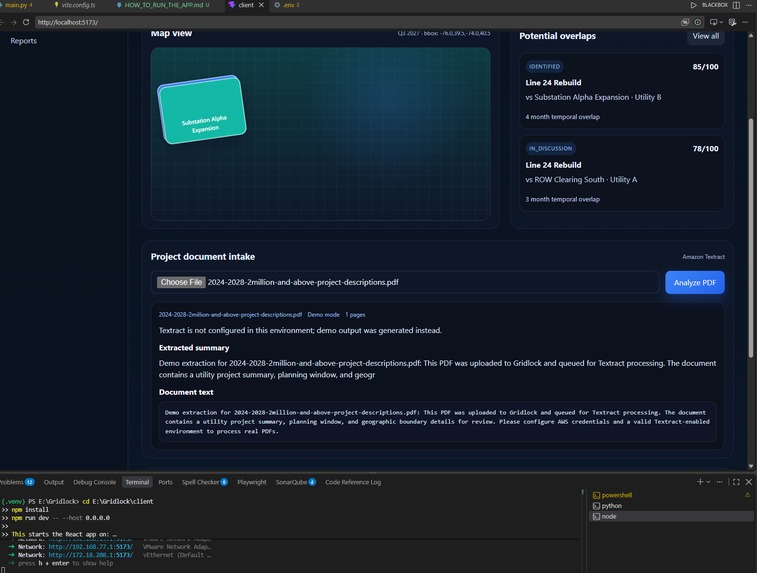Image resolution: width=757 pixels, height=573 pixels.
Task: Click the circular target icon in address bar
Action: point(698,22)
